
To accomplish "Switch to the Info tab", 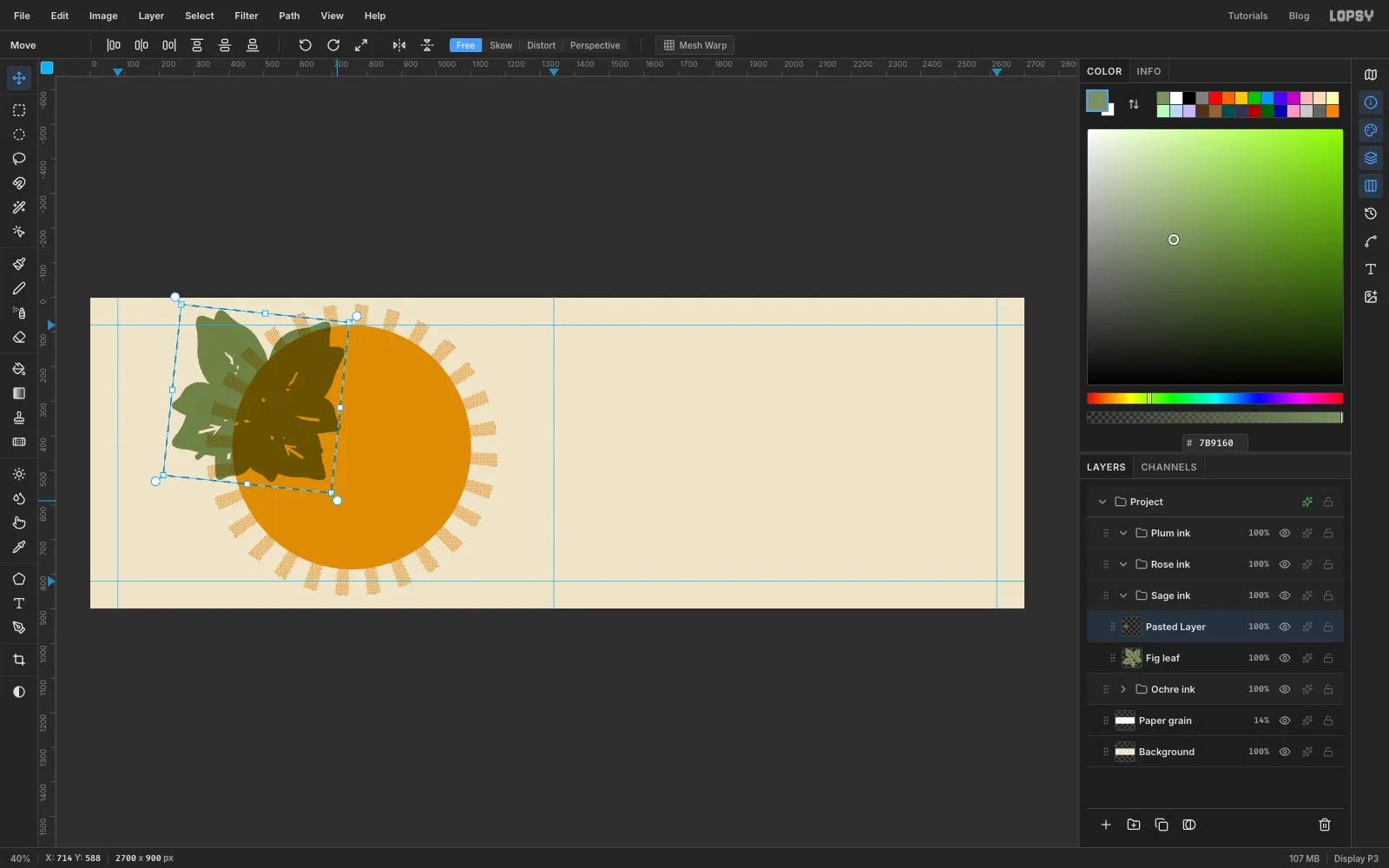I will coord(1149,71).
